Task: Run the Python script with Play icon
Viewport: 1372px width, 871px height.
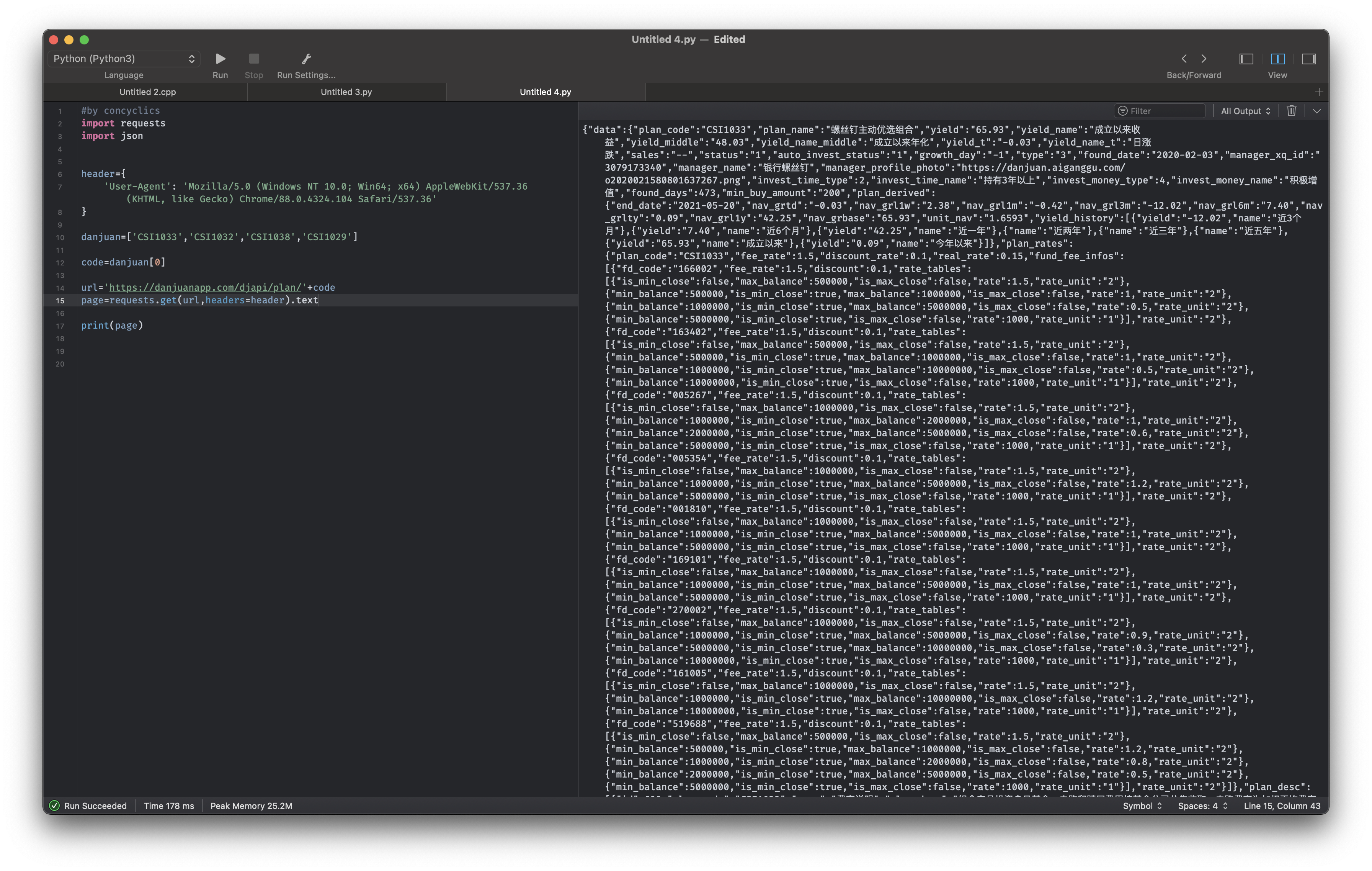Action: pos(220,59)
